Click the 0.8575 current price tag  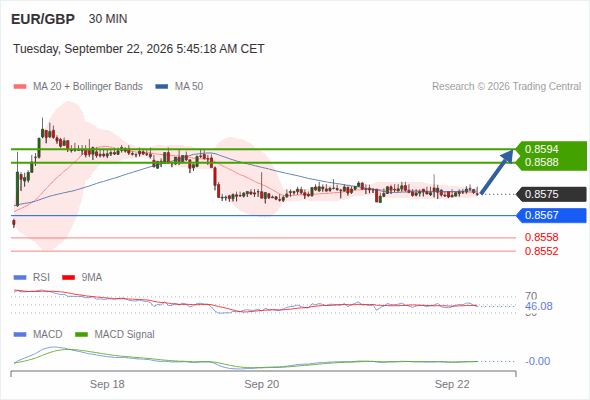tap(551, 194)
